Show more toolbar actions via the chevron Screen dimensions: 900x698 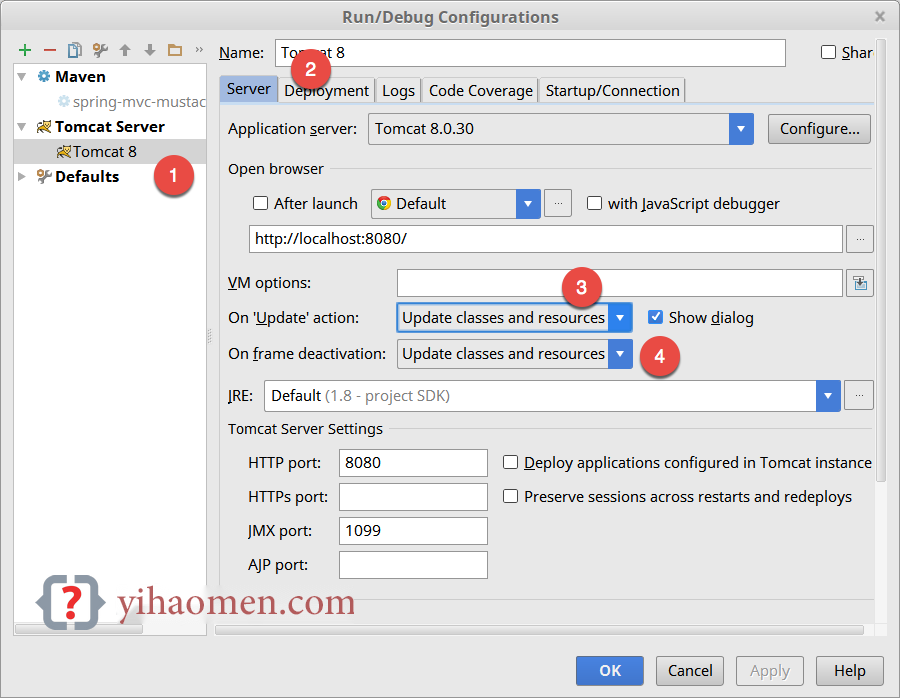[x=199, y=50]
